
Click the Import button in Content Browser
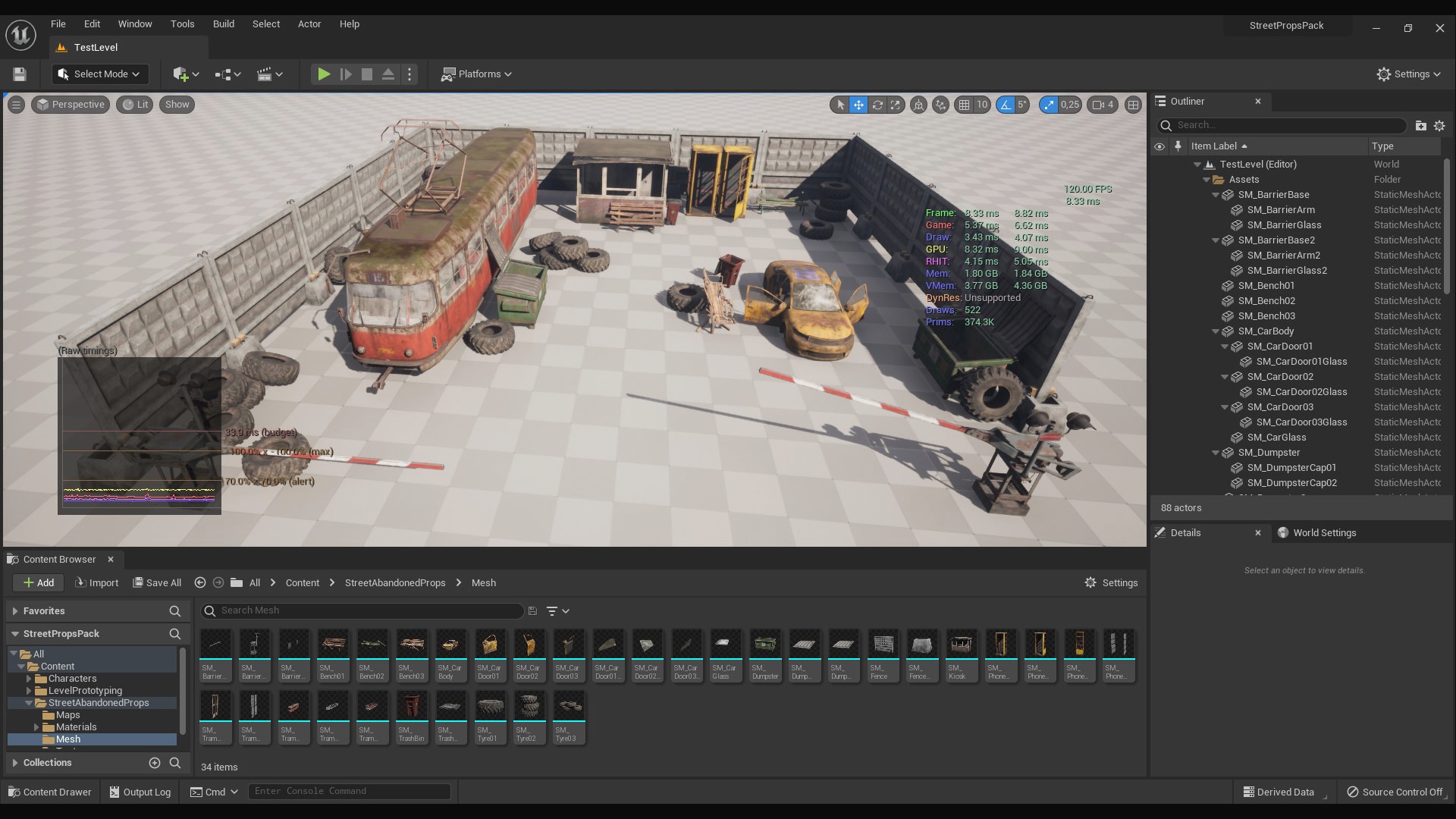click(96, 582)
